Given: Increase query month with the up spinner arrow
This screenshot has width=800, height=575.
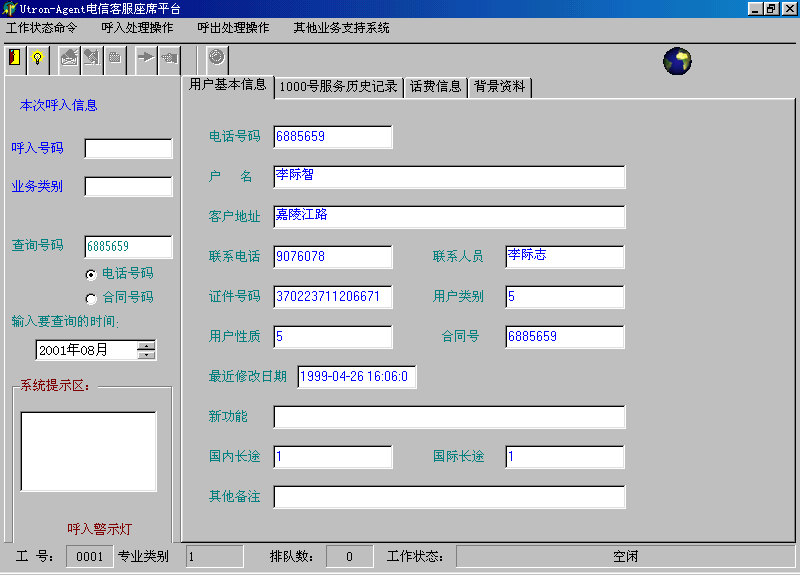Looking at the screenshot, I should [147, 346].
